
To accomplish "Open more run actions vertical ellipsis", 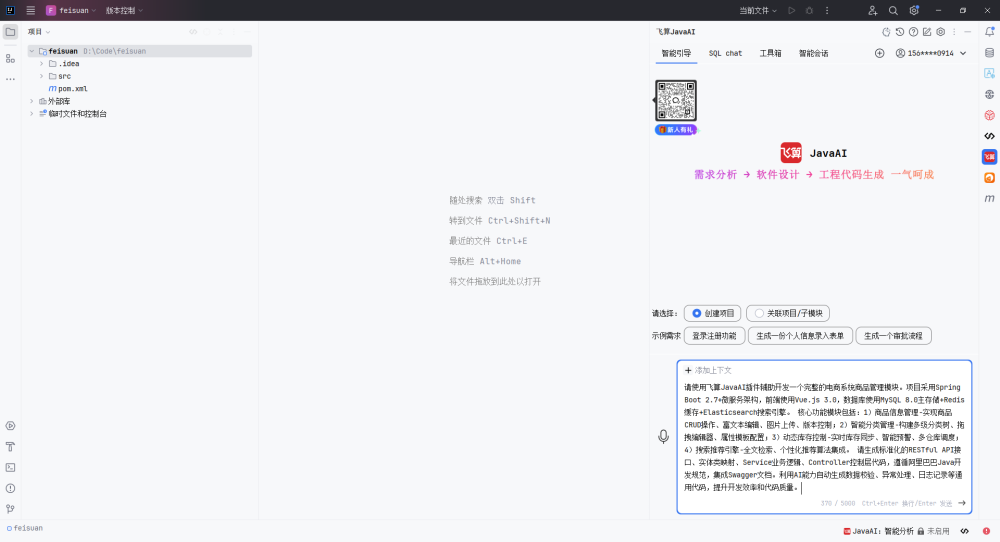I will (x=827, y=10).
